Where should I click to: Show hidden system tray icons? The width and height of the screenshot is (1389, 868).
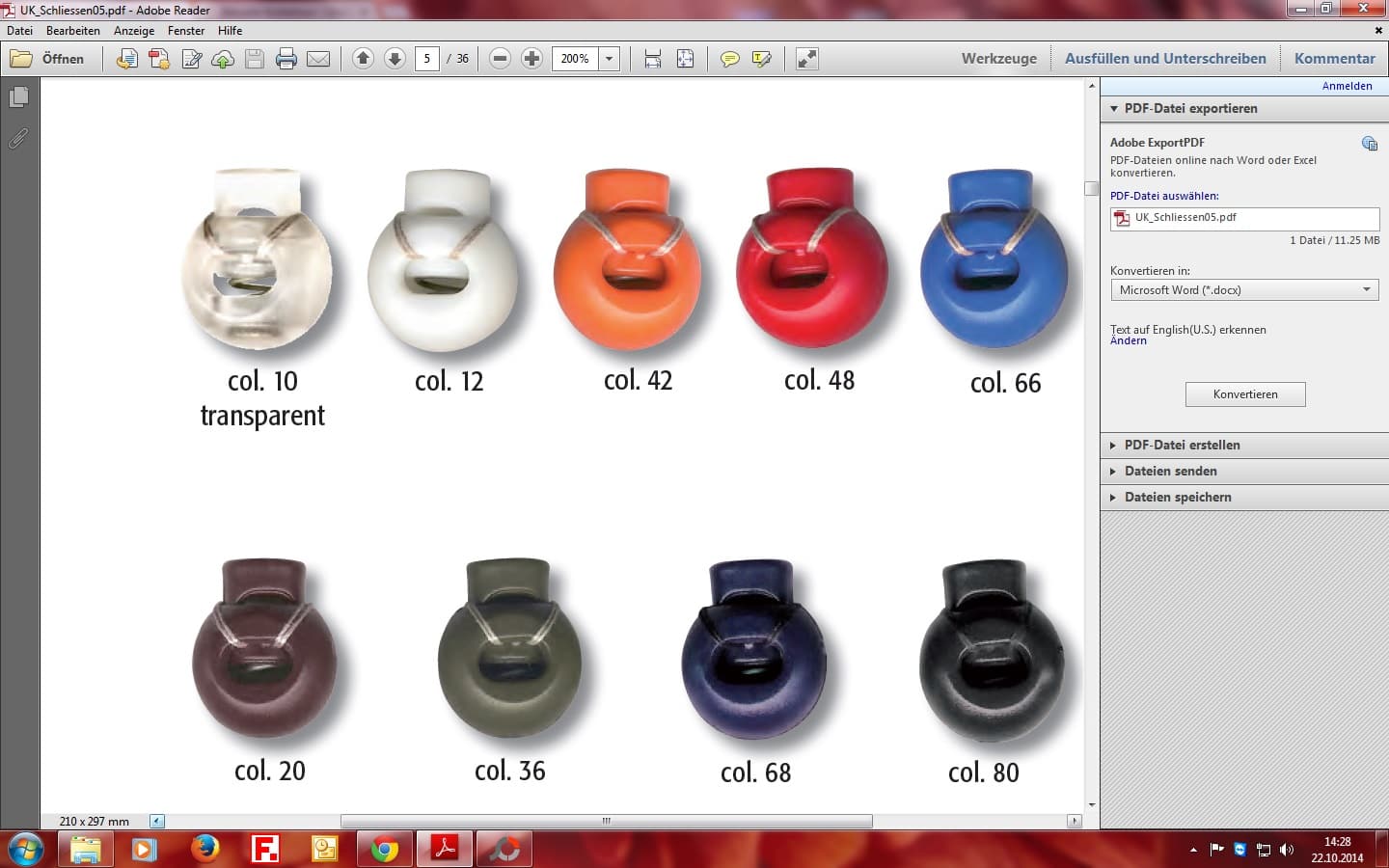tap(1193, 850)
